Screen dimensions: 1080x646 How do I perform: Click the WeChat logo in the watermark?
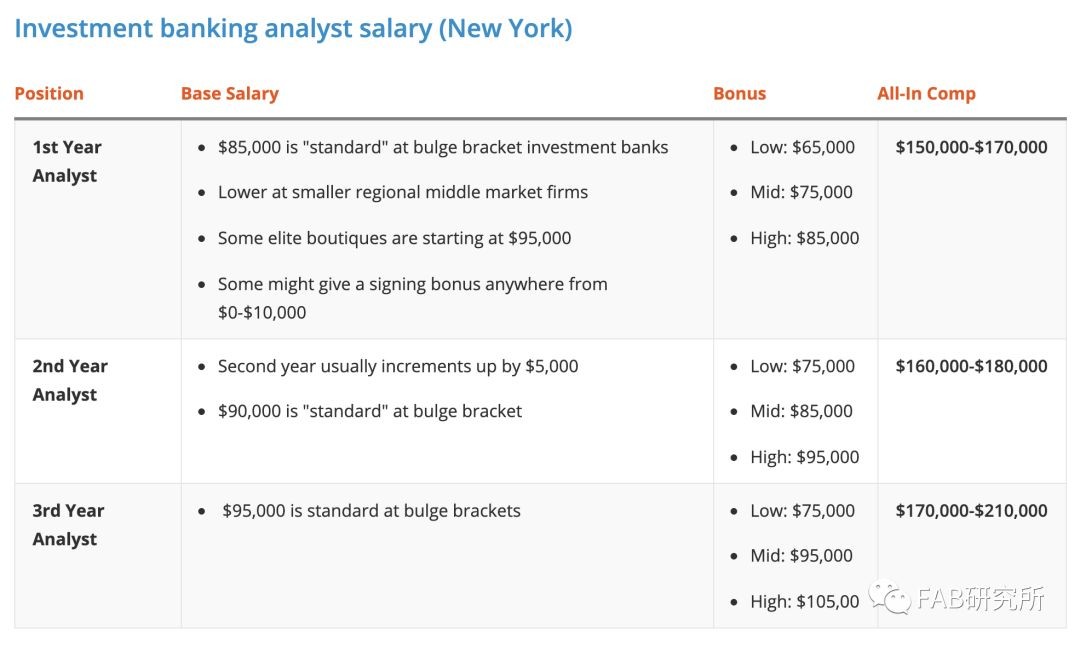889,597
